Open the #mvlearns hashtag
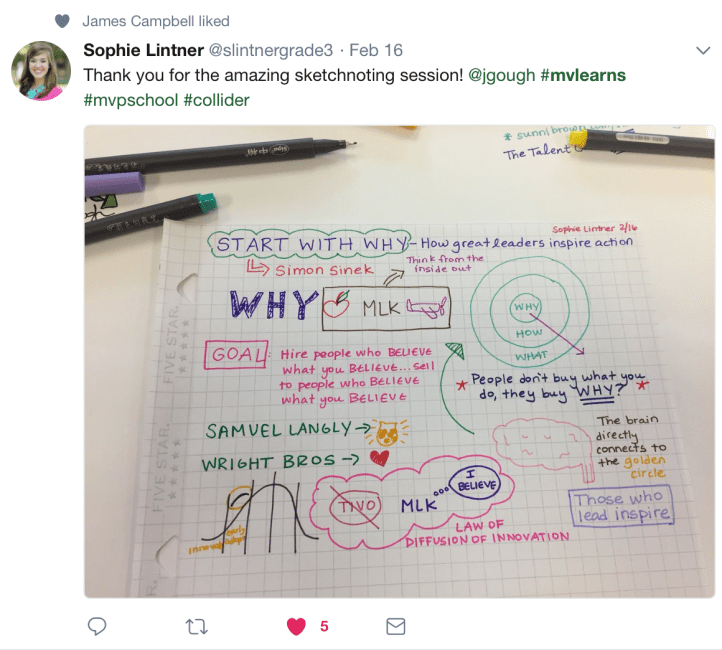This screenshot has width=722, height=650. pyautogui.click(x=583, y=75)
